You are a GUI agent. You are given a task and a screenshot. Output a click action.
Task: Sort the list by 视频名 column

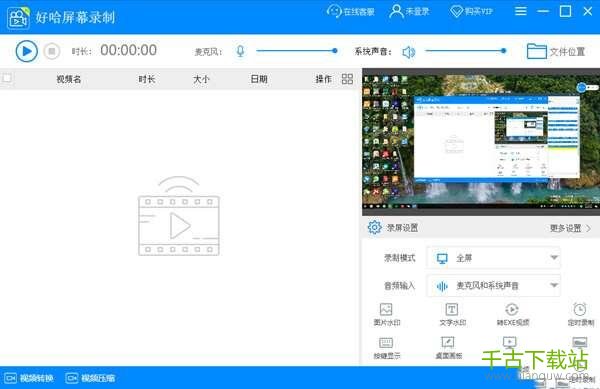(x=69, y=79)
